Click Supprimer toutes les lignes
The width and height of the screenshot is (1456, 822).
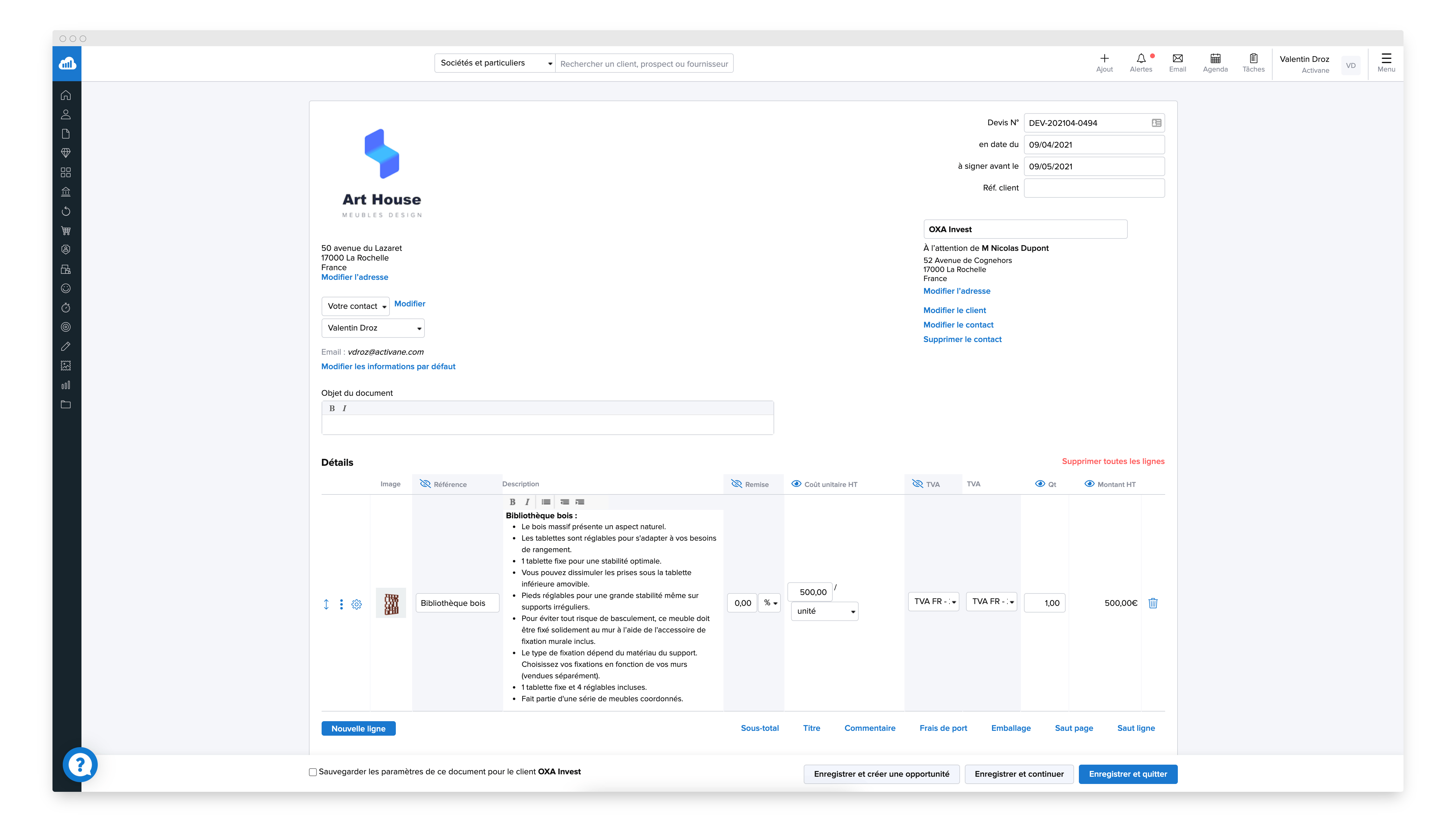1113,461
